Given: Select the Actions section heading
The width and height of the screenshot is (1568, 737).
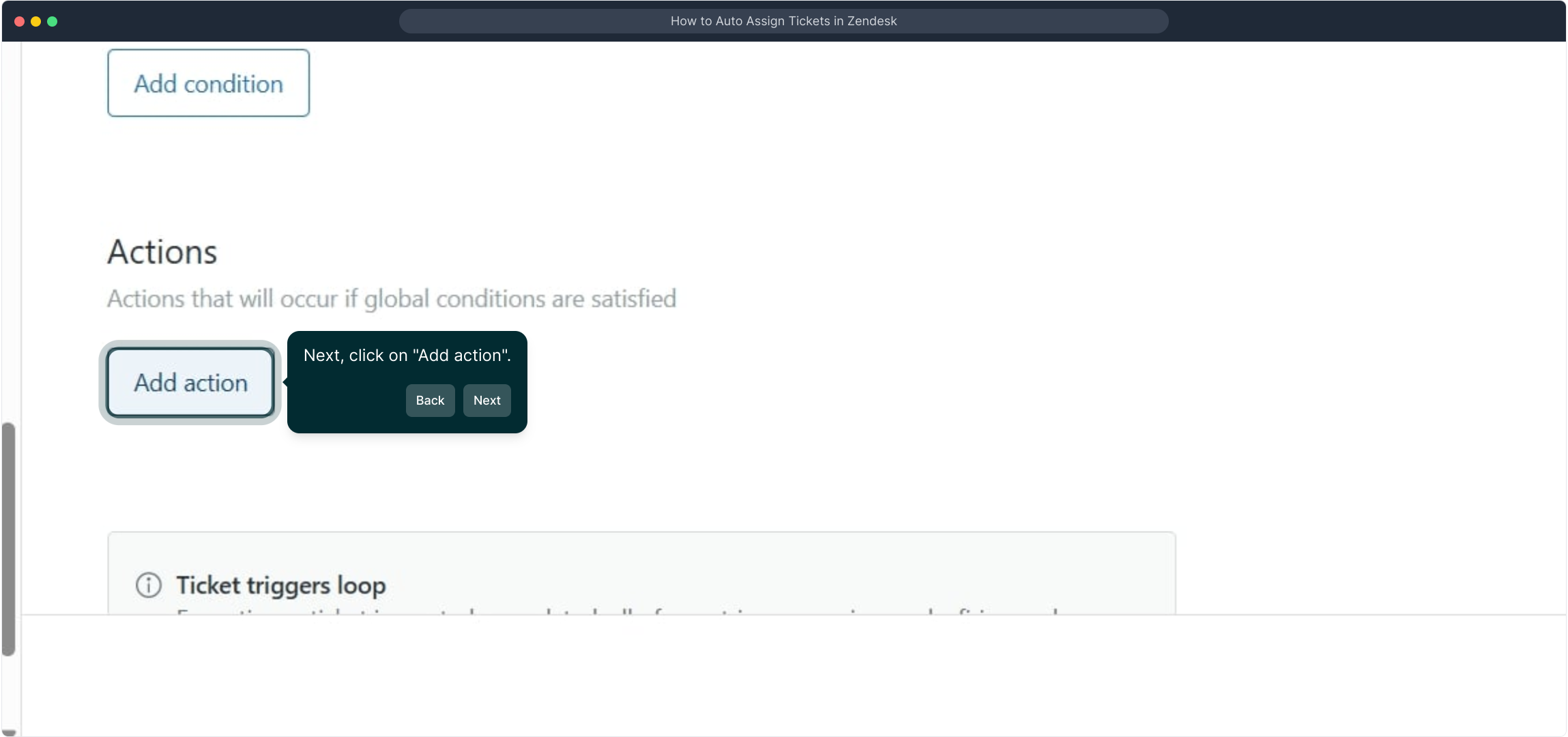Looking at the screenshot, I should click(162, 252).
